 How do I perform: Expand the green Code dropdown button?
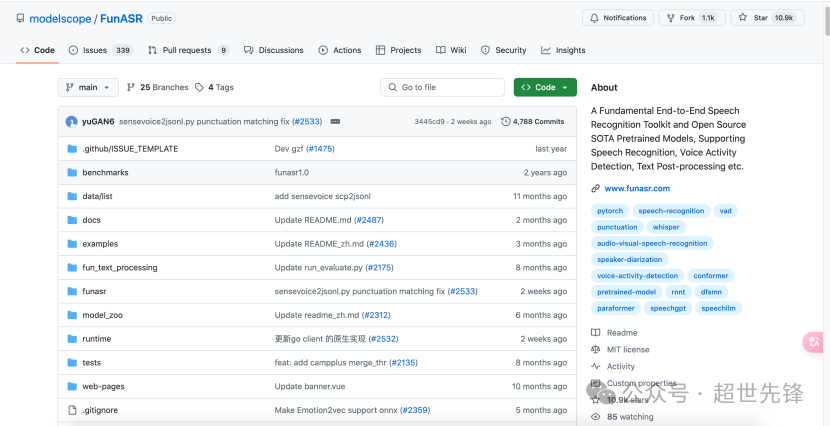click(x=545, y=87)
